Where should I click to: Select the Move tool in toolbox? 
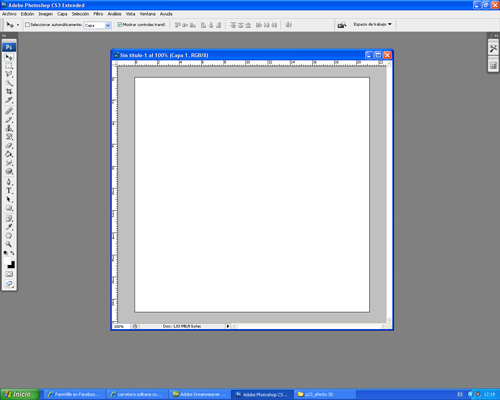[x=9, y=57]
